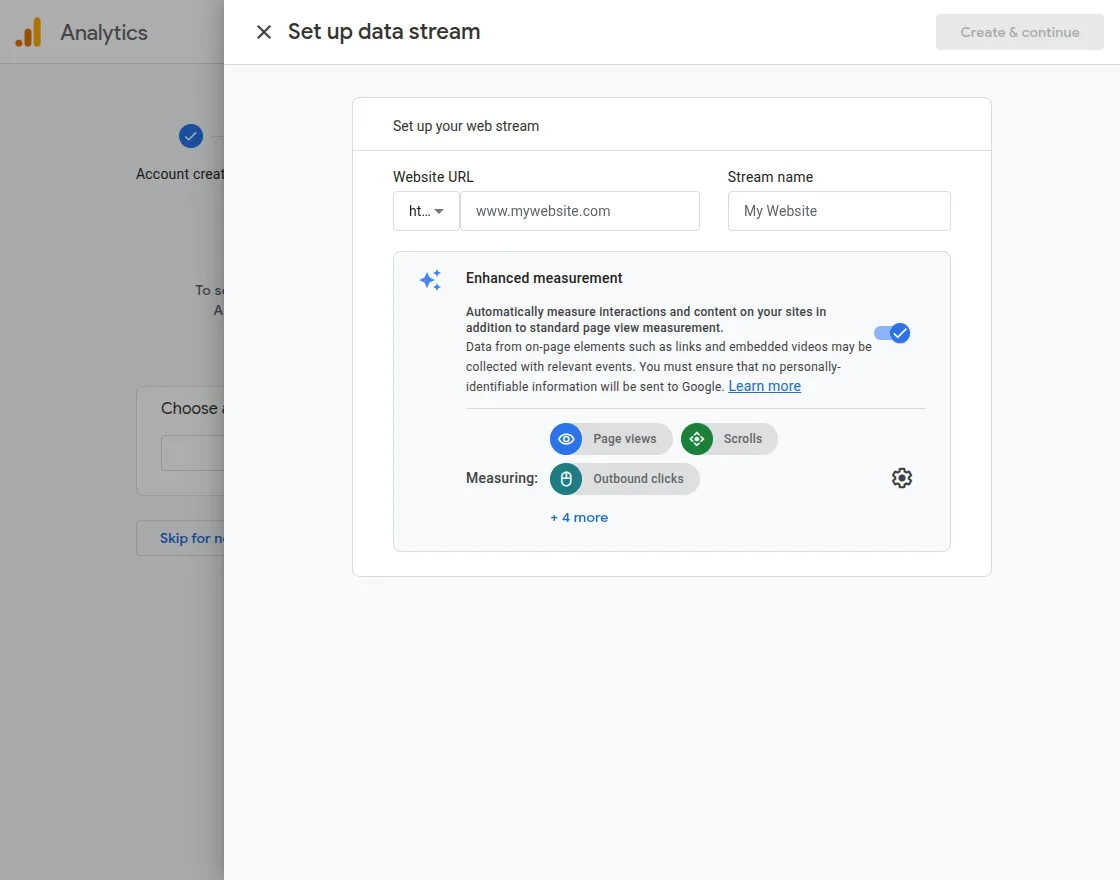Click the Scrolls chip label
The height and width of the screenshot is (880, 1120).
(742, 439)
